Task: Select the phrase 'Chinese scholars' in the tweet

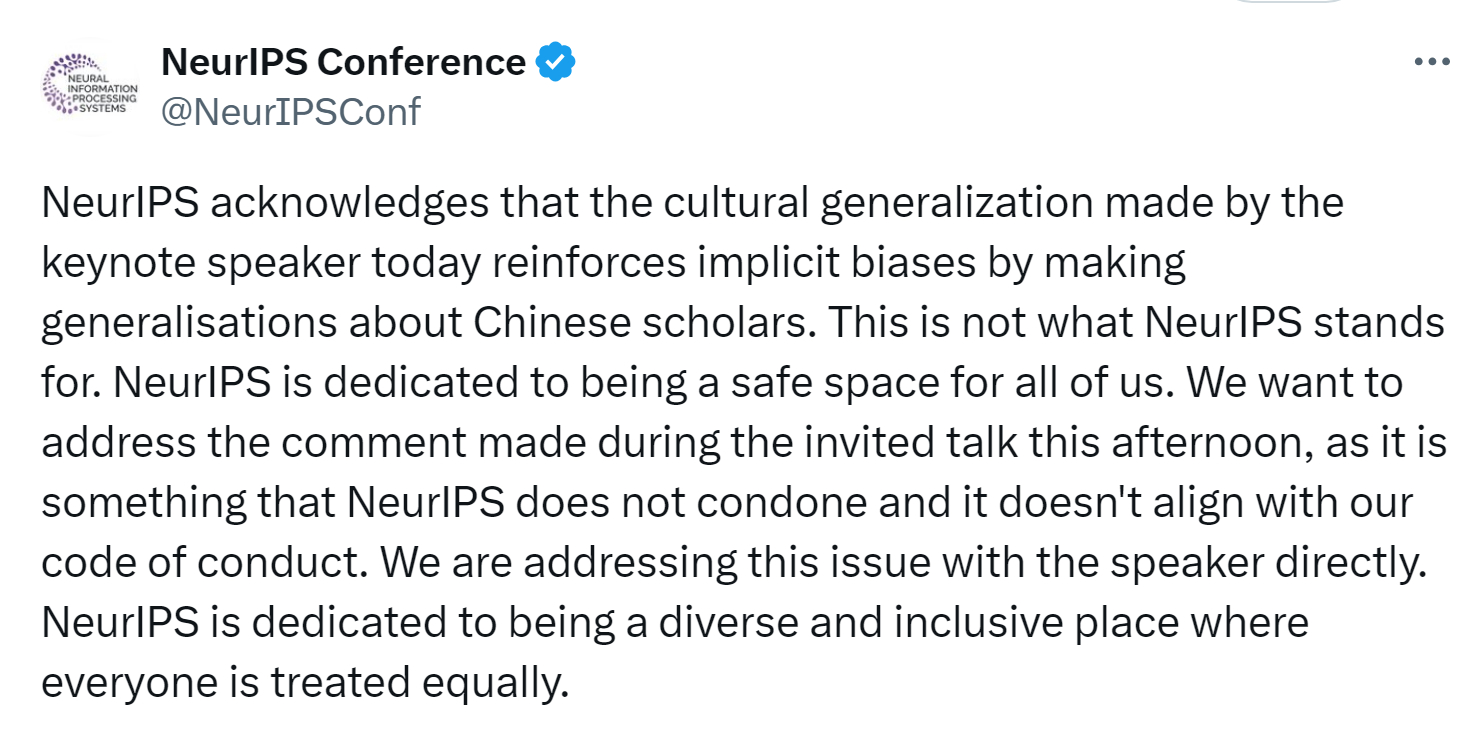Action: 645,324
